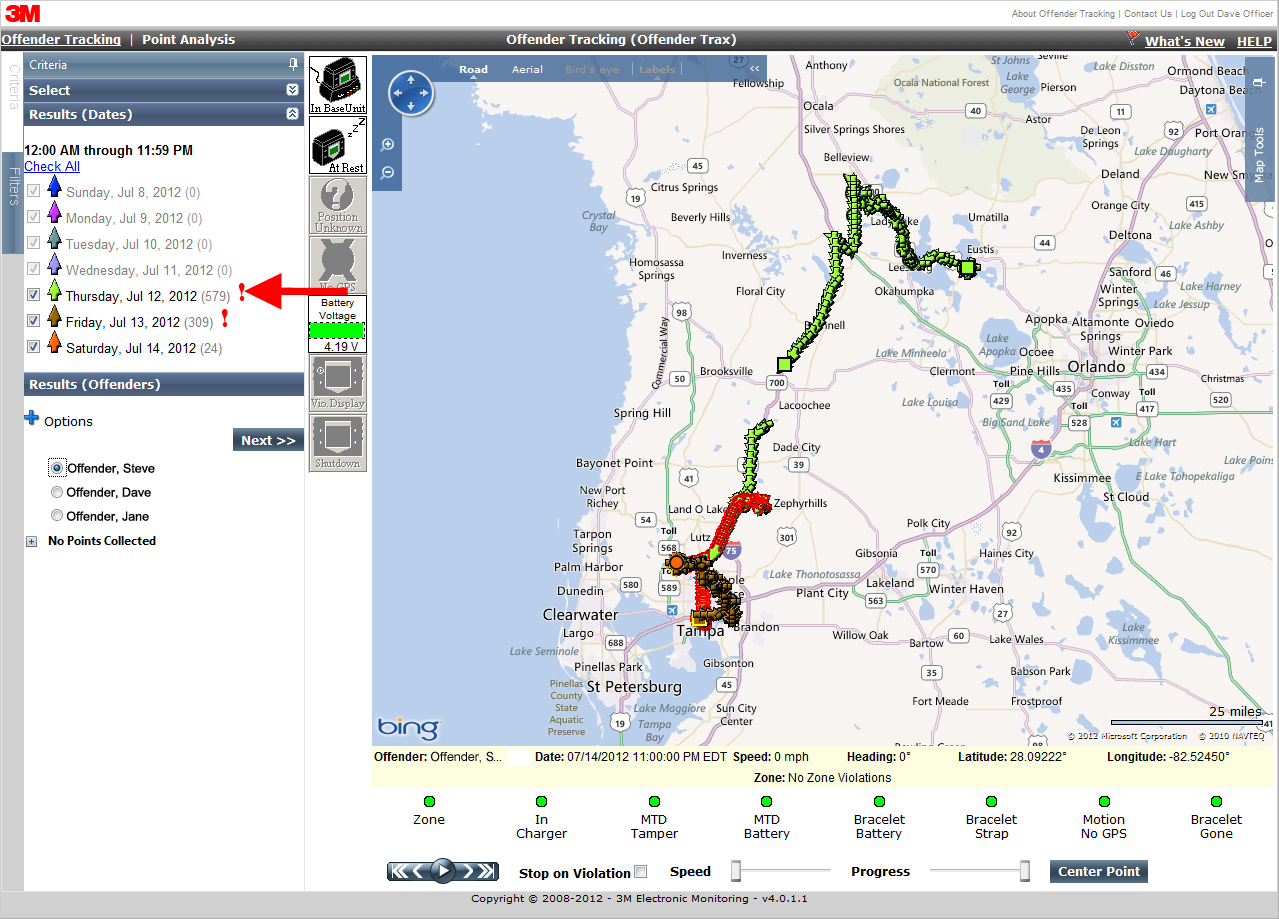
Task: Click the map pan compass control
Action: 410,92
